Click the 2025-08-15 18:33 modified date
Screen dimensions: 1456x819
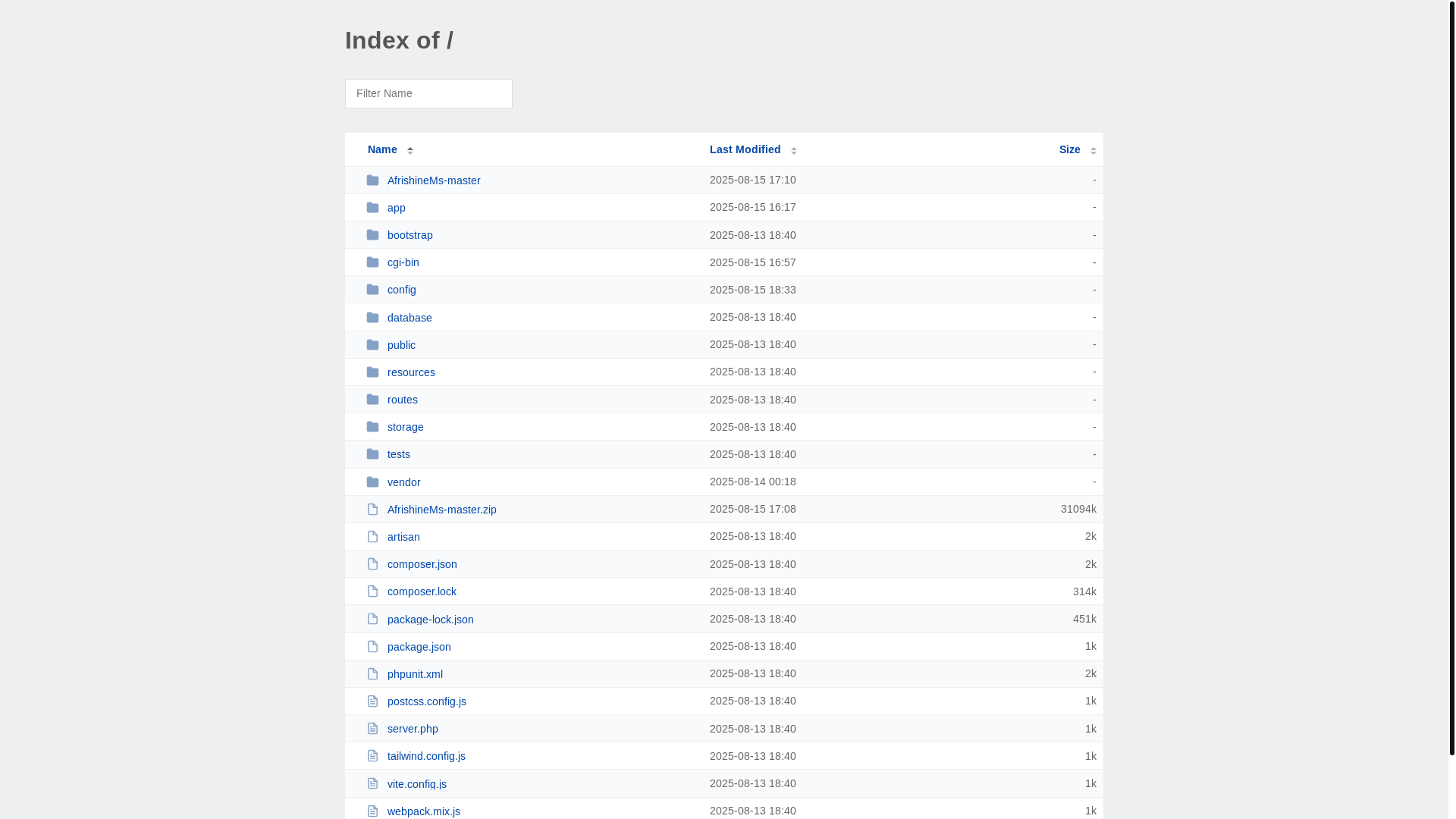pos(753,290)
